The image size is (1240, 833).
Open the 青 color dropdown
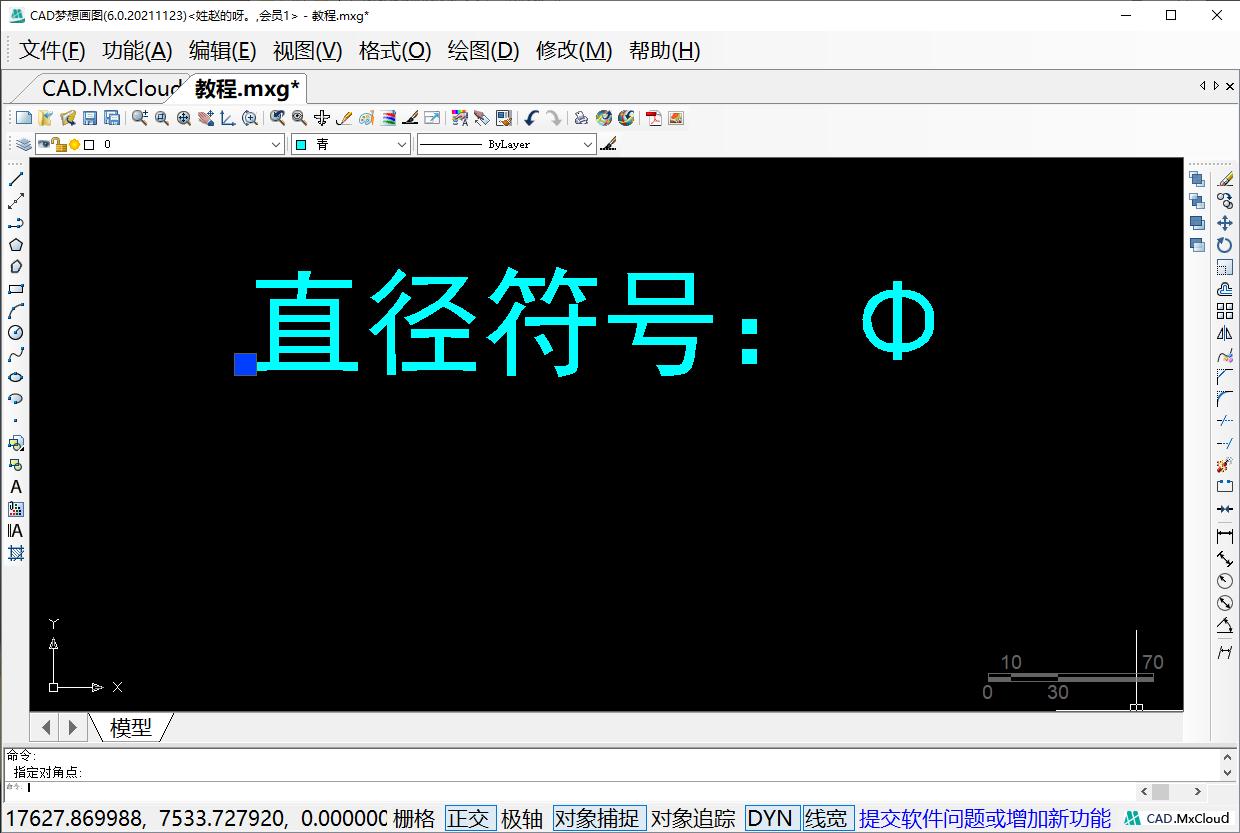coord(404,144)
